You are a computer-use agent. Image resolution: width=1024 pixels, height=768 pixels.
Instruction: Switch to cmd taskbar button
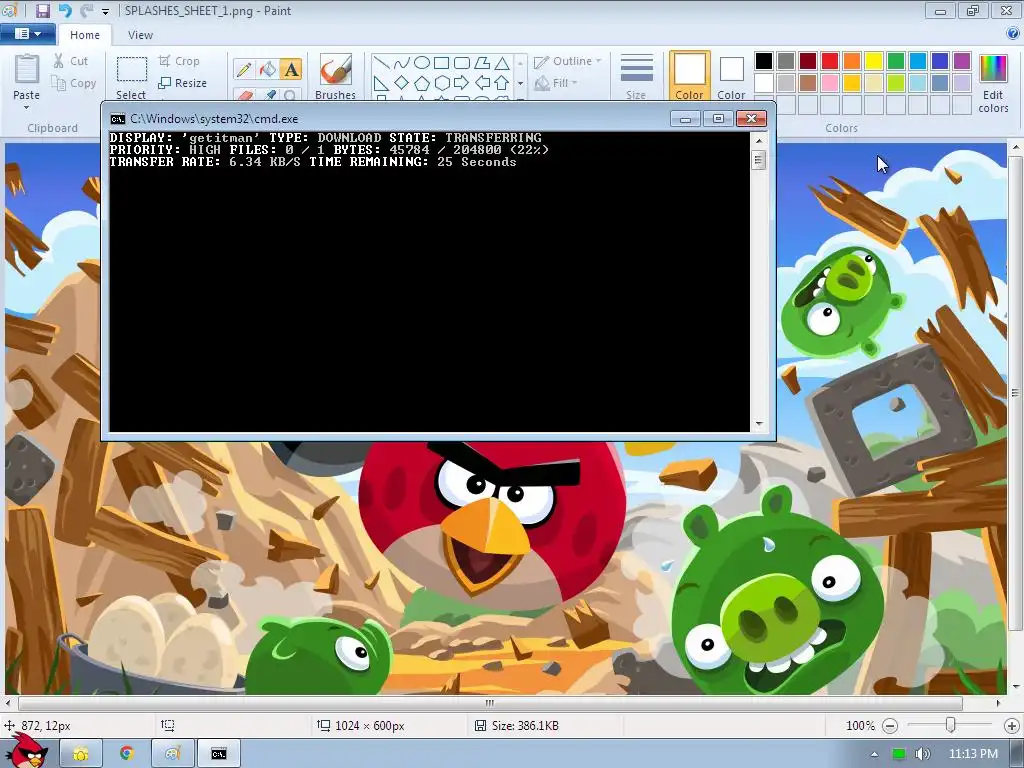point(219,754)
